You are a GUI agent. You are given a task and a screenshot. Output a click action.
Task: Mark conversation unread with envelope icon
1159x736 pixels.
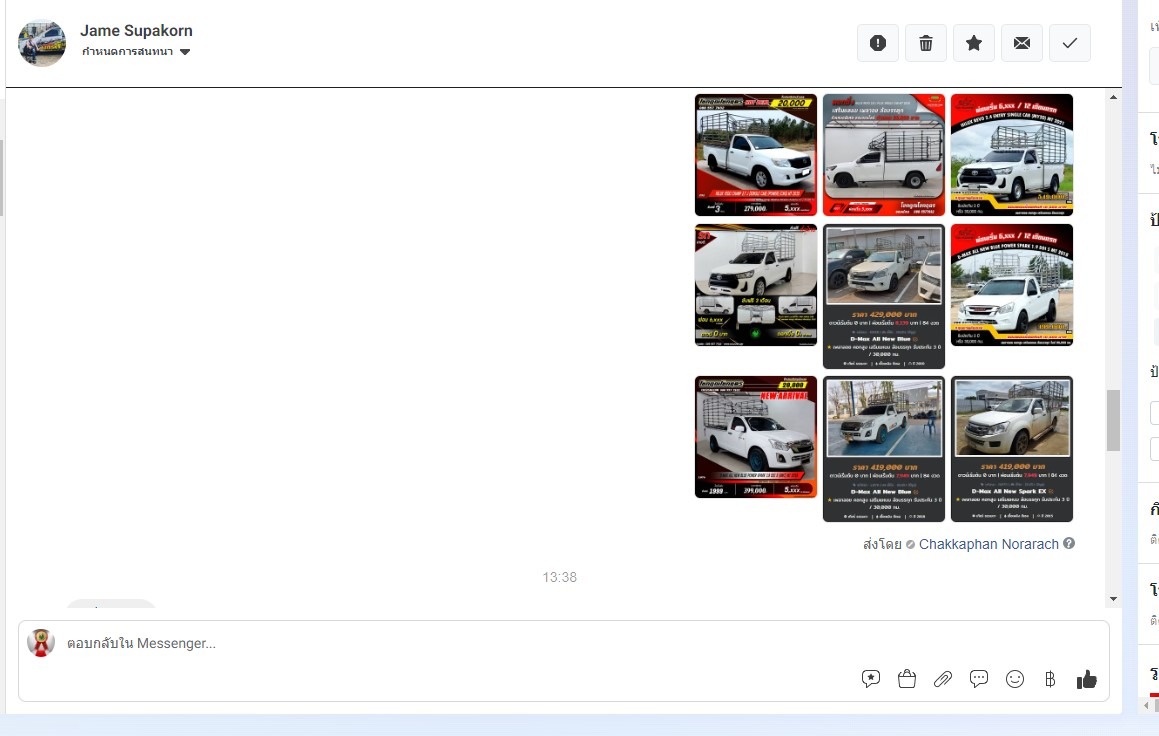[x=1022, y=43]
